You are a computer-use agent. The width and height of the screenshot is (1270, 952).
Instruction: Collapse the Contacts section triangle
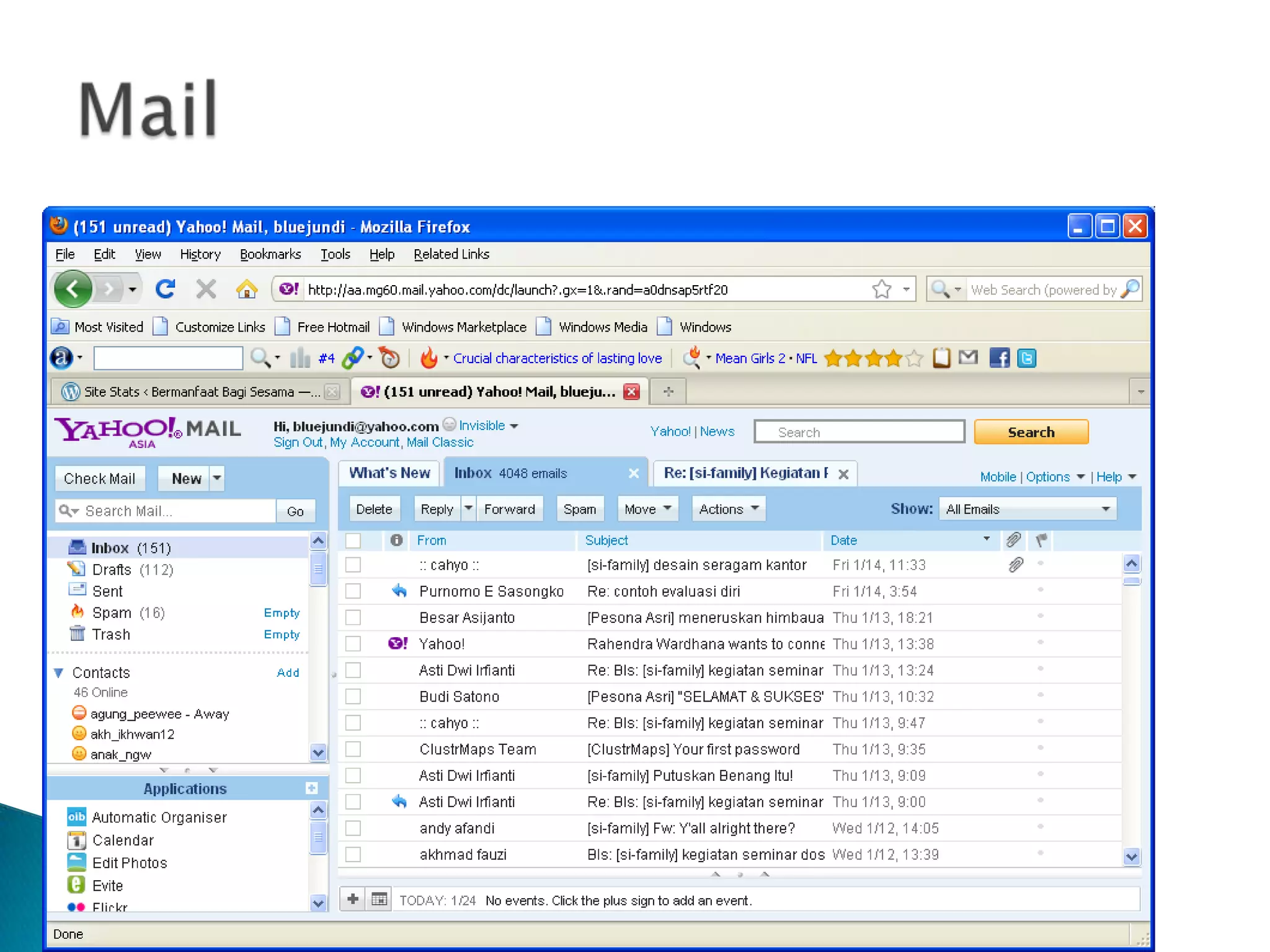tap(59, 672)
